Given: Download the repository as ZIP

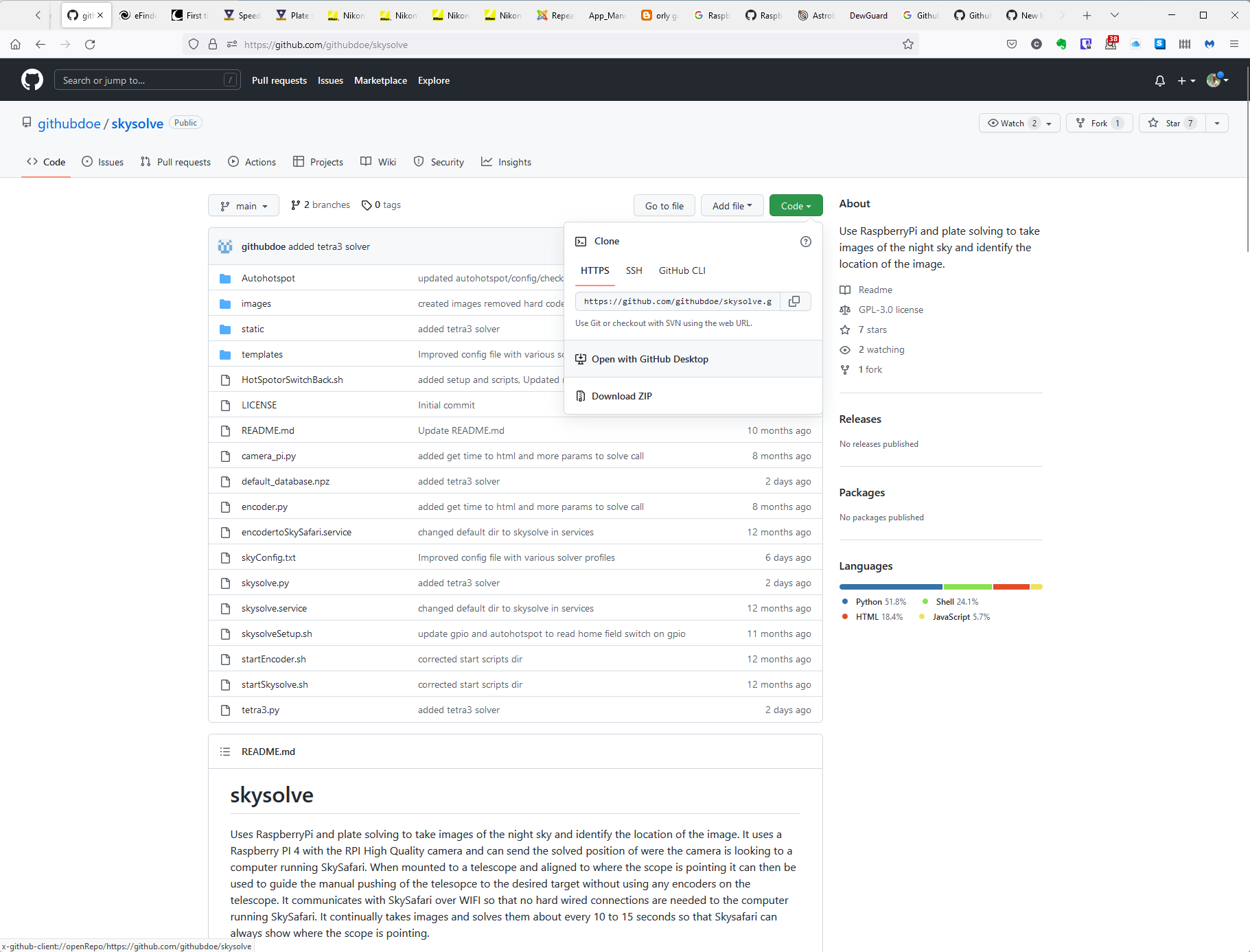Looking at the screenshot, I should coord(622,396).
